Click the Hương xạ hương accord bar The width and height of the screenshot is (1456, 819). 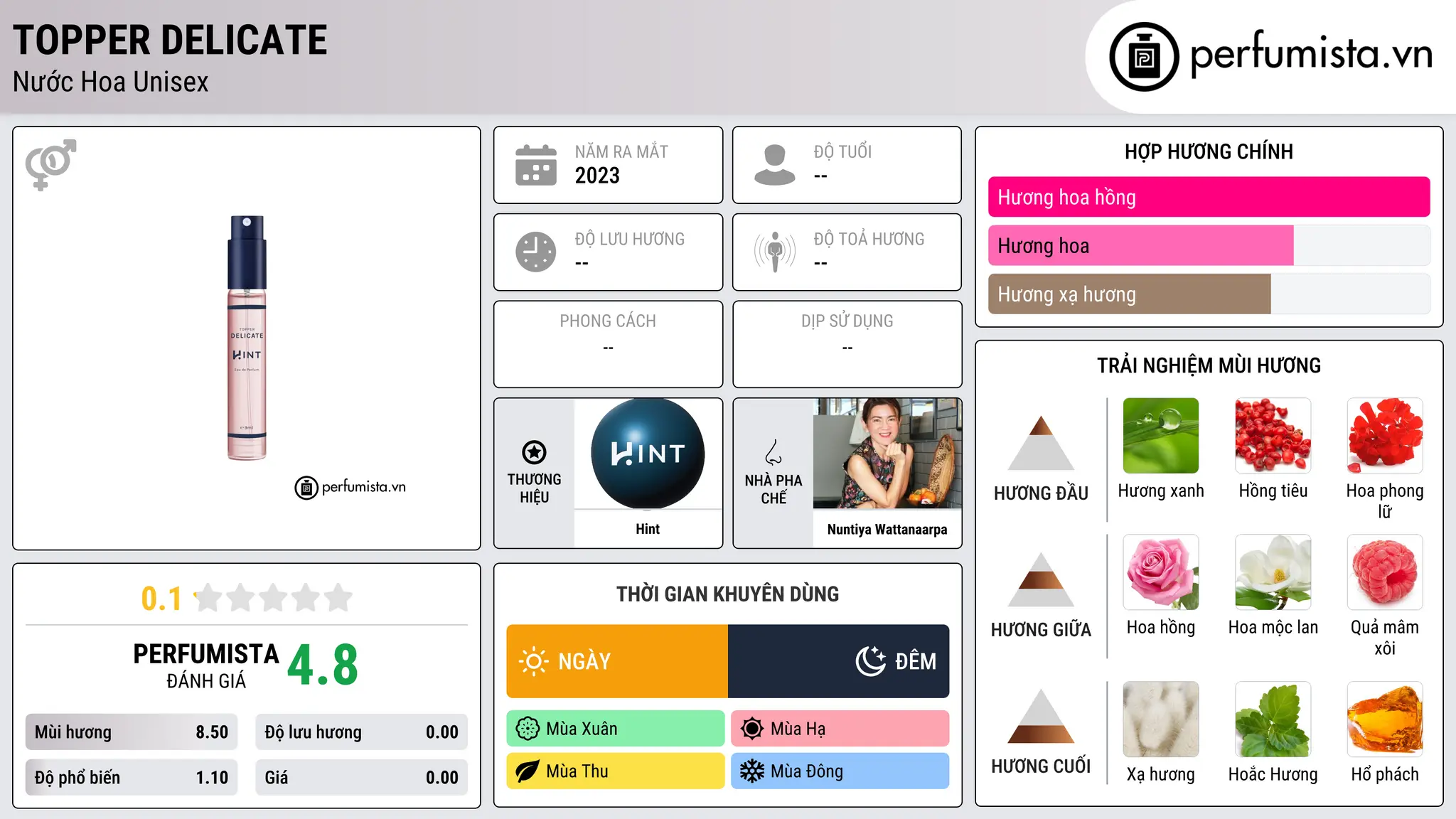pos(1209,294)
